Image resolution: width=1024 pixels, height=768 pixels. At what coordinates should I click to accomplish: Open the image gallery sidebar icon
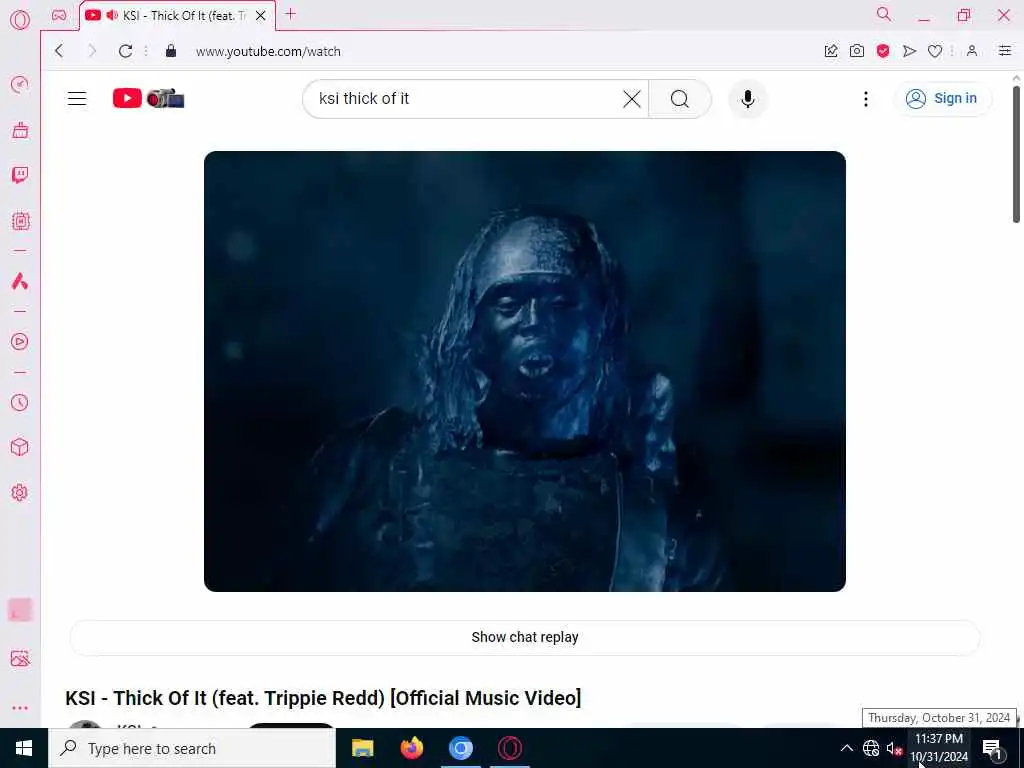20,658
